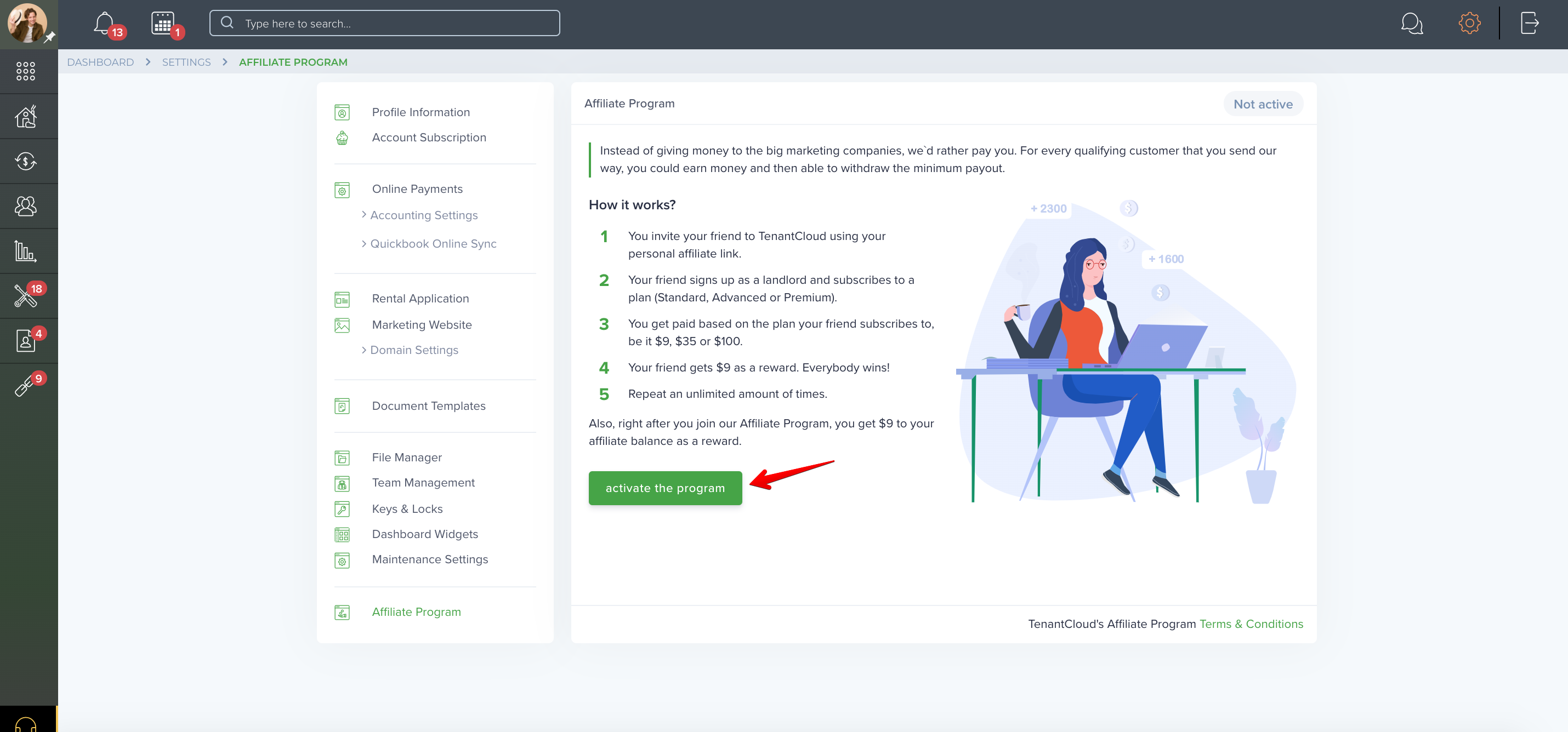This screenshot has width=1568, height=732.
Task: Open the notifications bell
Action: click(104, 24)
